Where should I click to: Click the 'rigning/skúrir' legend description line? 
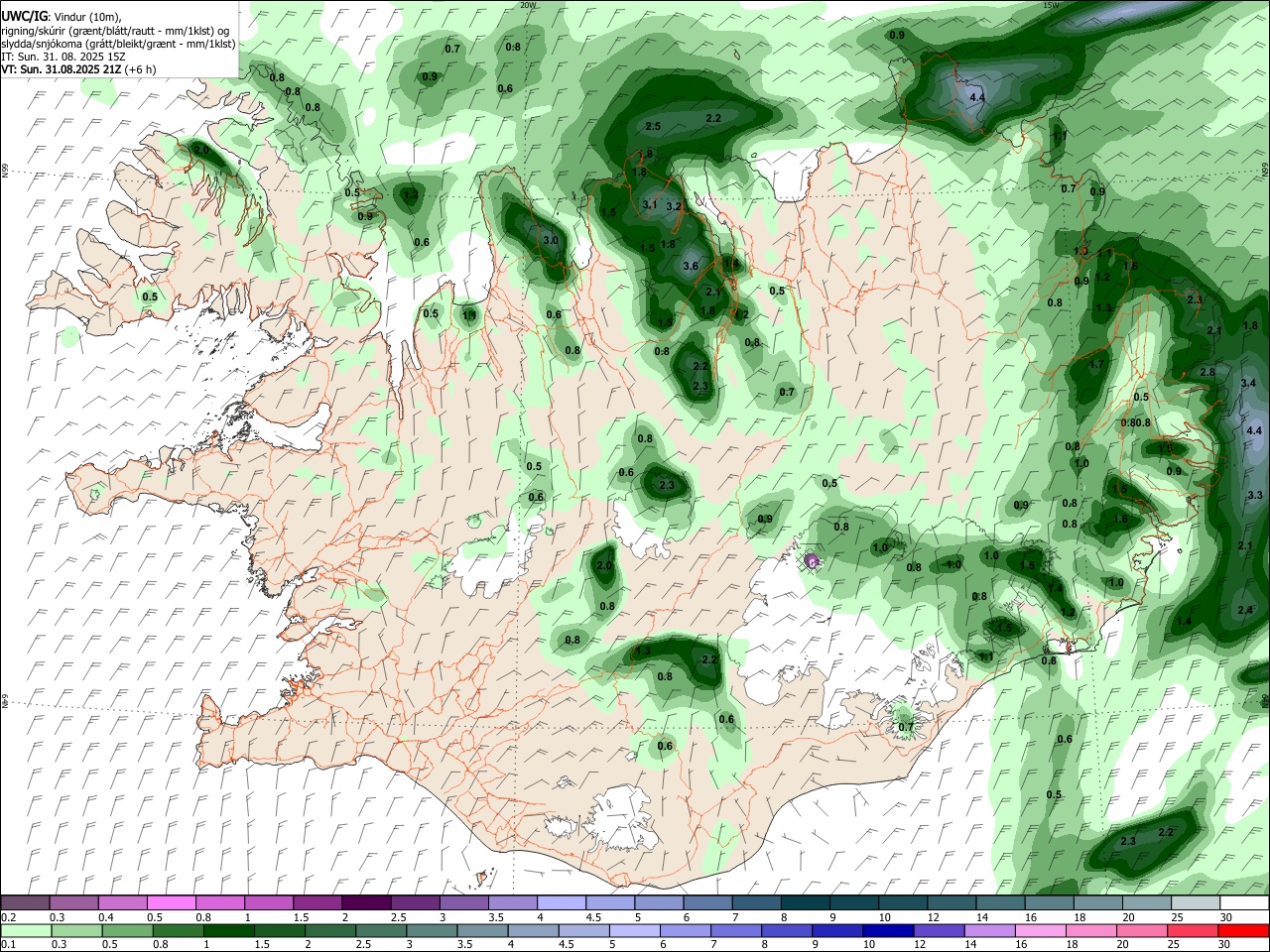116,31
